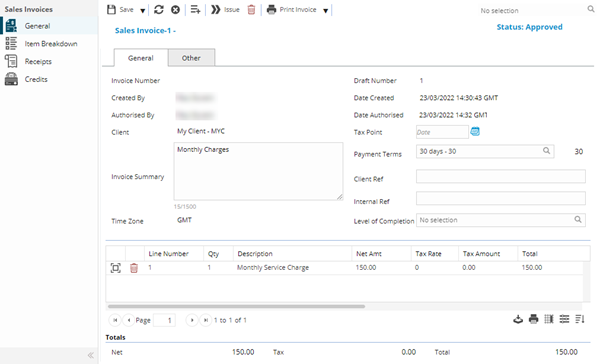Click the add line toolbar icon
The image size is (600, 364).
(195, 10)
